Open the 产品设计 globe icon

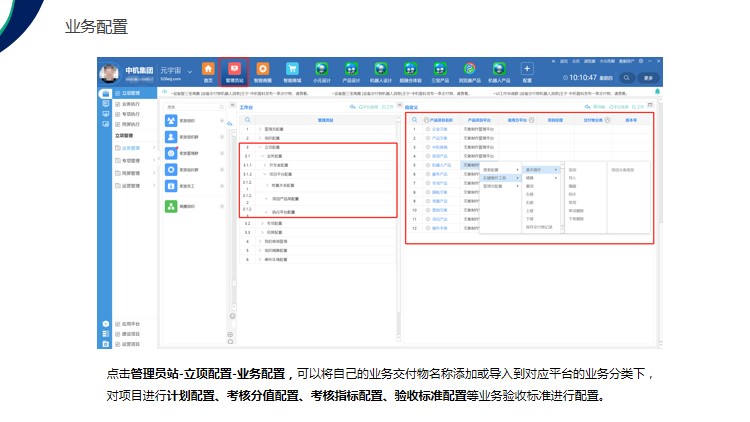351,69
